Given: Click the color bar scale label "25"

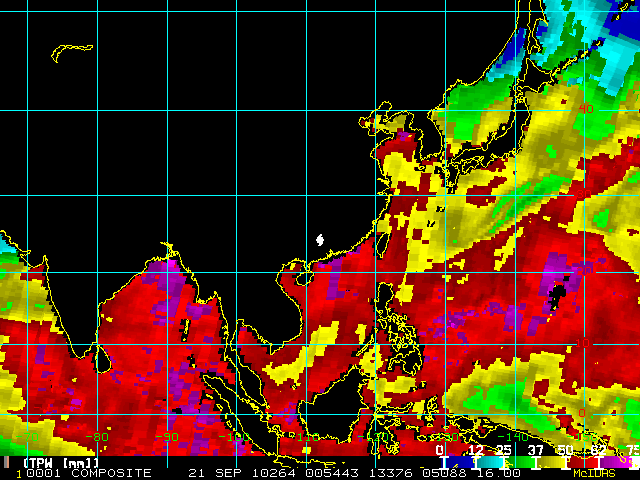Looking at the screenshot, I should point(503,450).
